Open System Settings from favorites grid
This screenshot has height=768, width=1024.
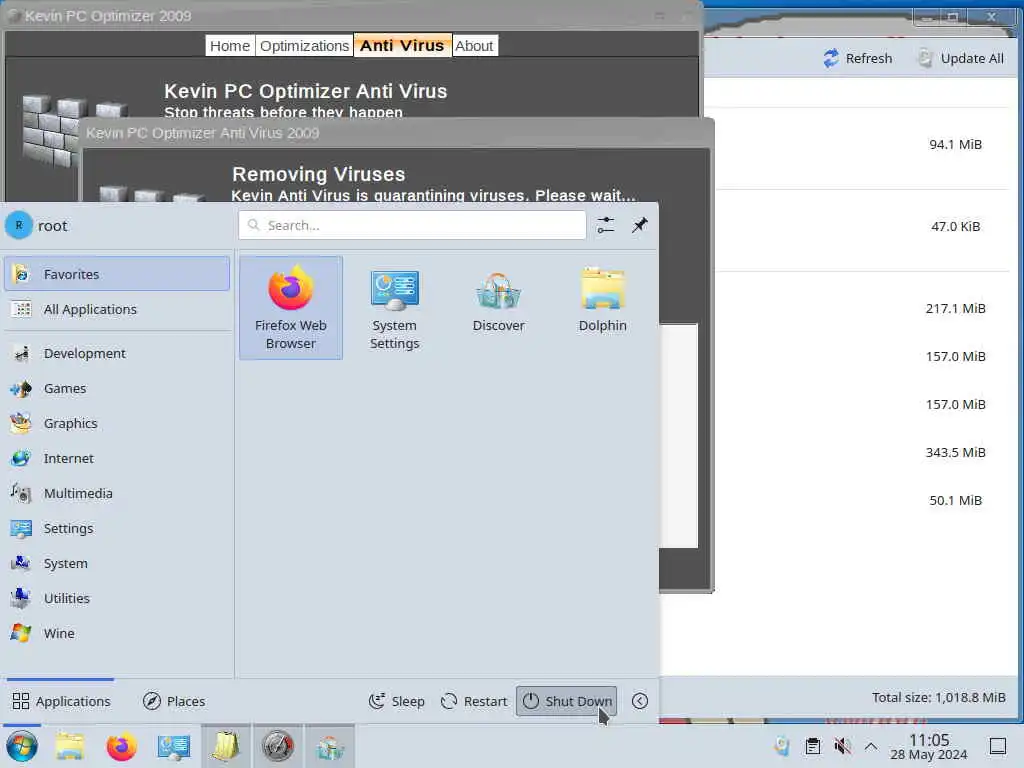tap(394, 308)
